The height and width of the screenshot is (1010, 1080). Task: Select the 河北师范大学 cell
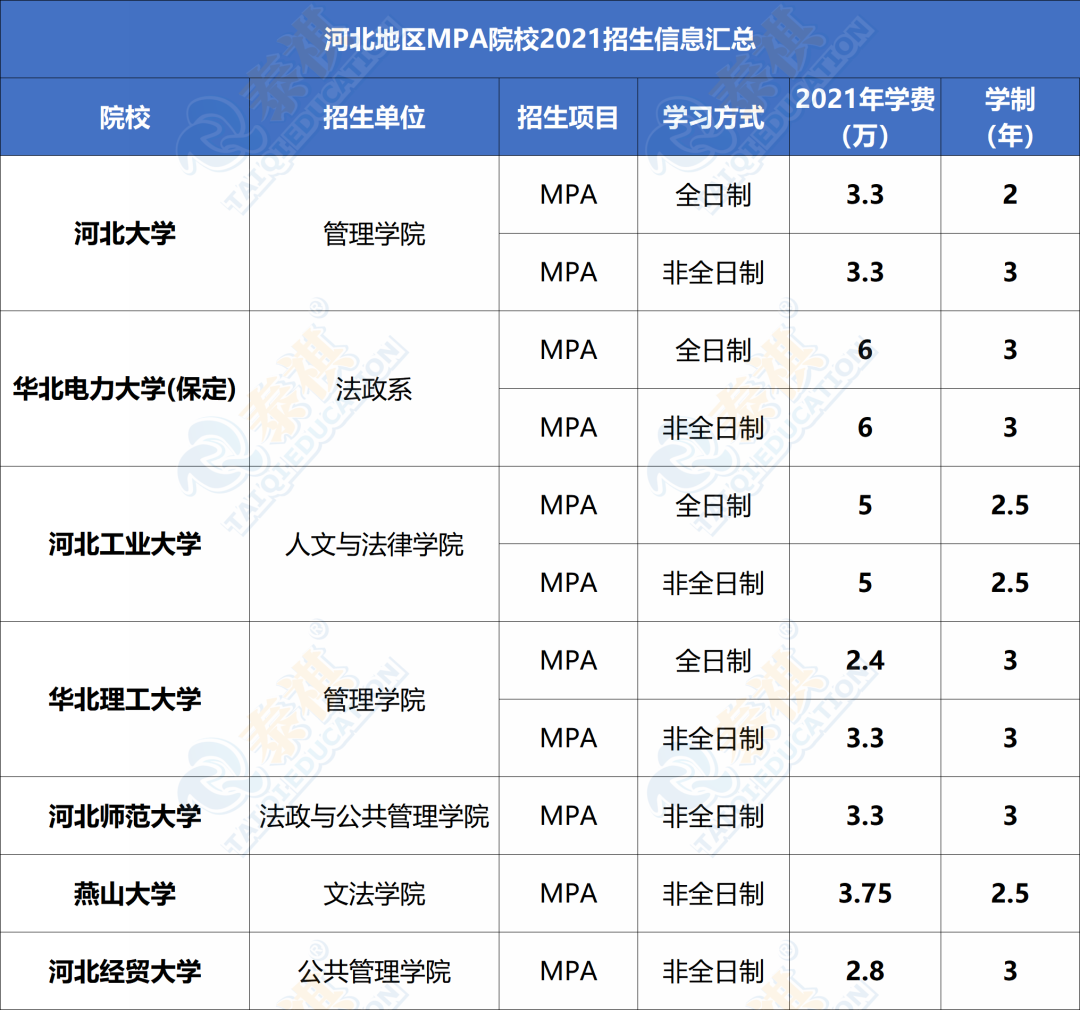tap(125, 816)
